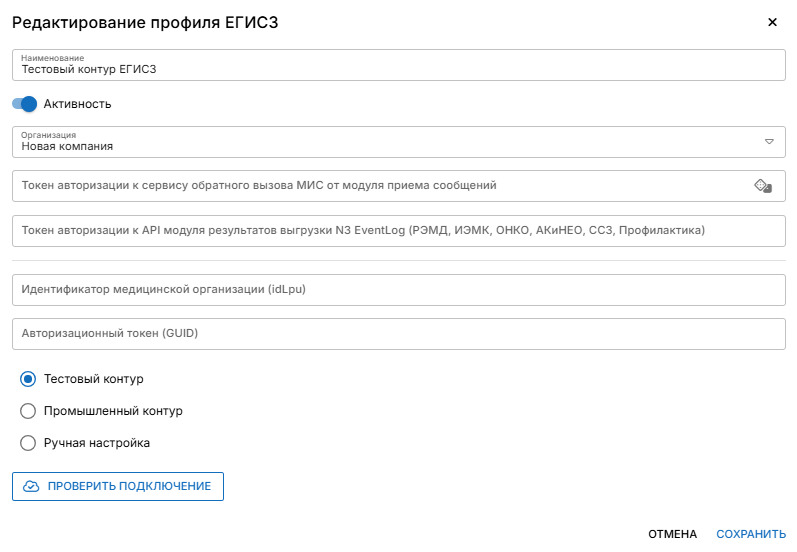Click the cloud icon on ПРОВЕРИТЬ ПОДКЛЮЧЕНИЕ
Image resolution: width=797 pixels, height=552 pixels.
coord(31,486)
